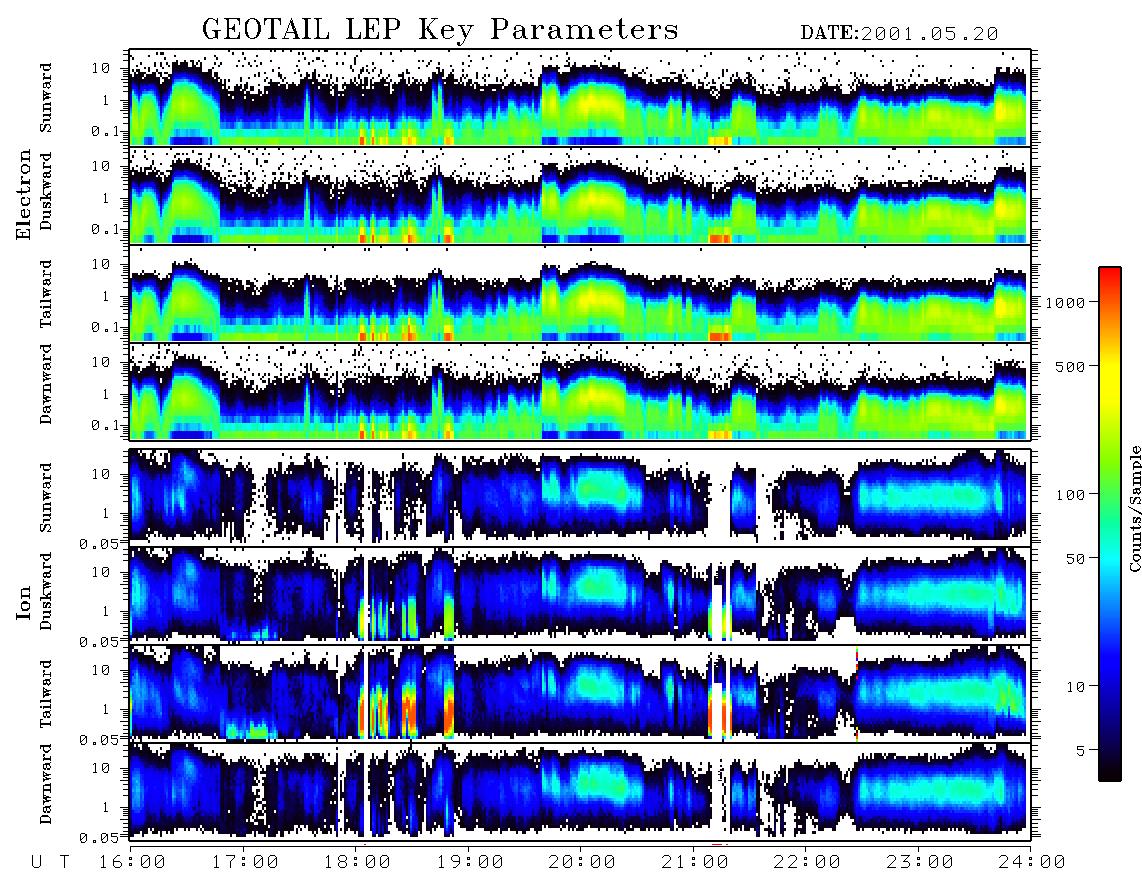This screenshot has width=1142, height=880.
Task: Select the 1000 color scale tick label
Action: pyautogui.click(x=1066, y=302)
